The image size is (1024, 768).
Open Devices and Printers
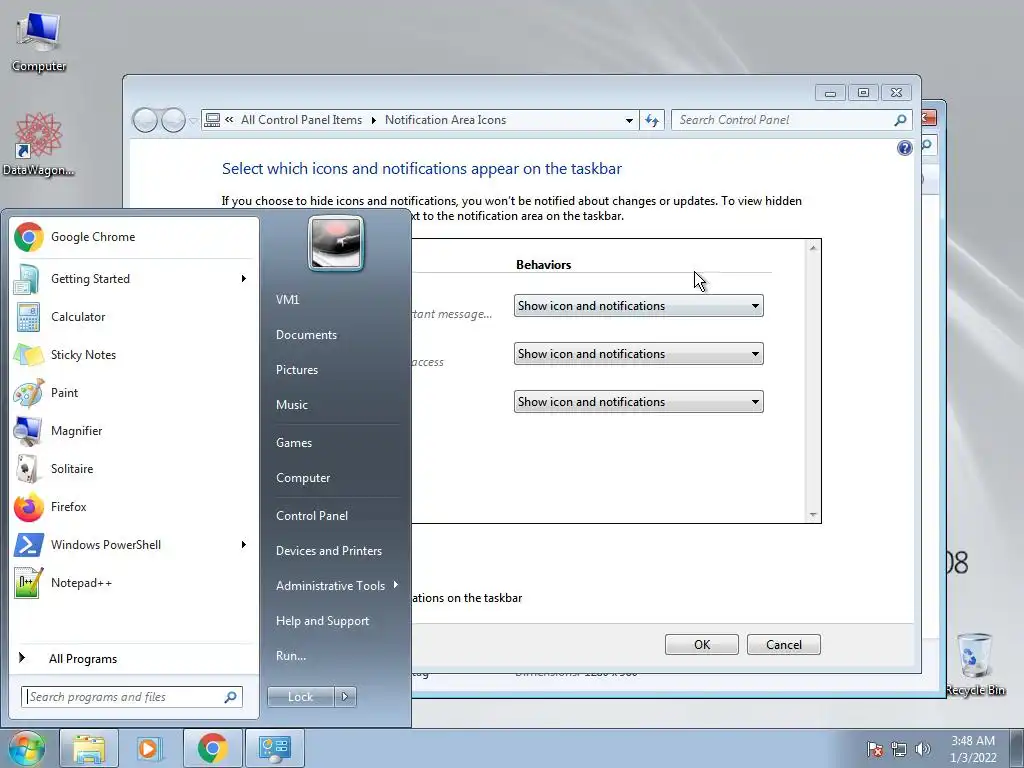(x=328, y=551)
